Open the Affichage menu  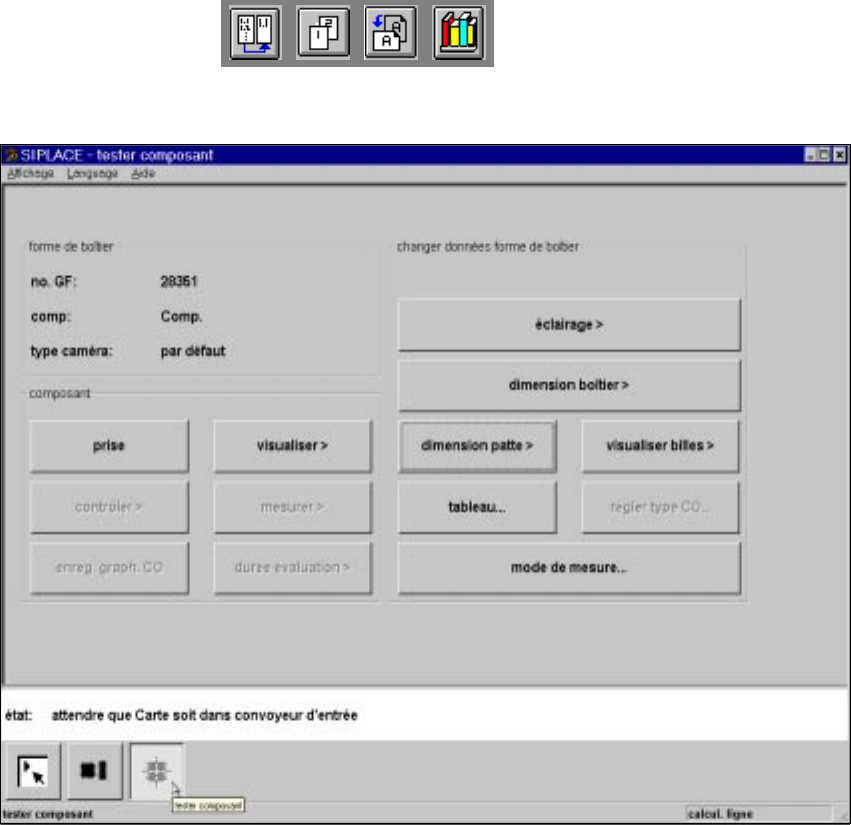coord(30,174)
